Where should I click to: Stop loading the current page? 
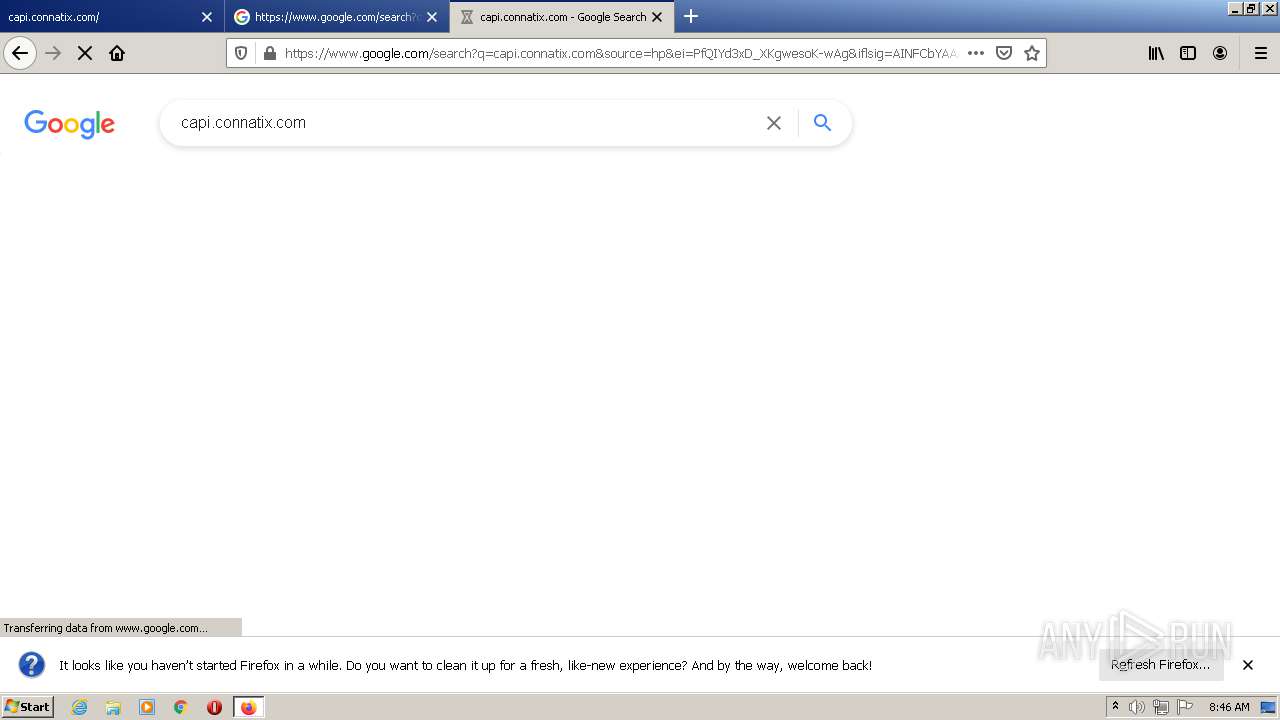pyautogui.click(x=85, y=53)
